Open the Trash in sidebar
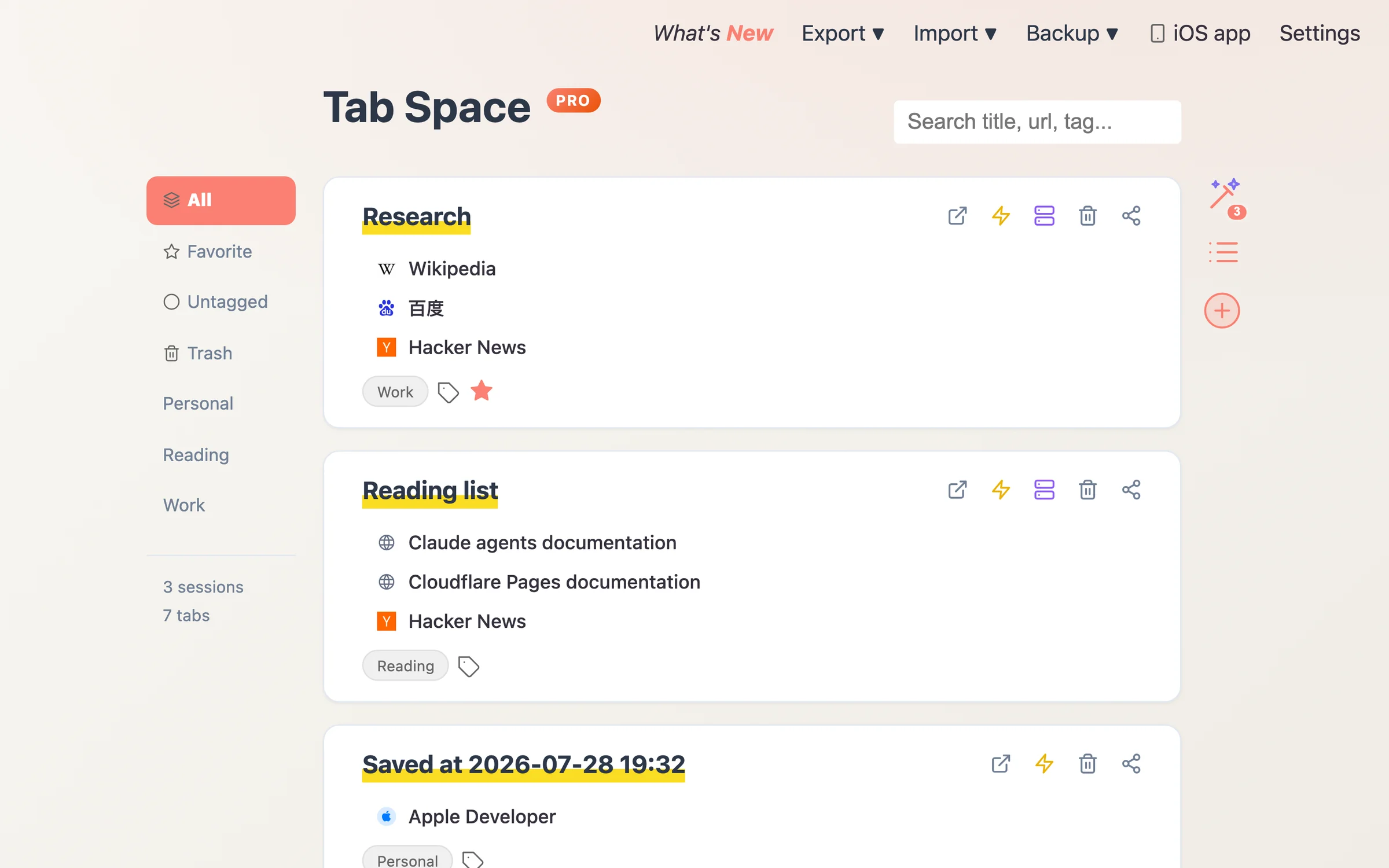The width and height of the screenshot is (1389, 868). [x=198, y=353]
